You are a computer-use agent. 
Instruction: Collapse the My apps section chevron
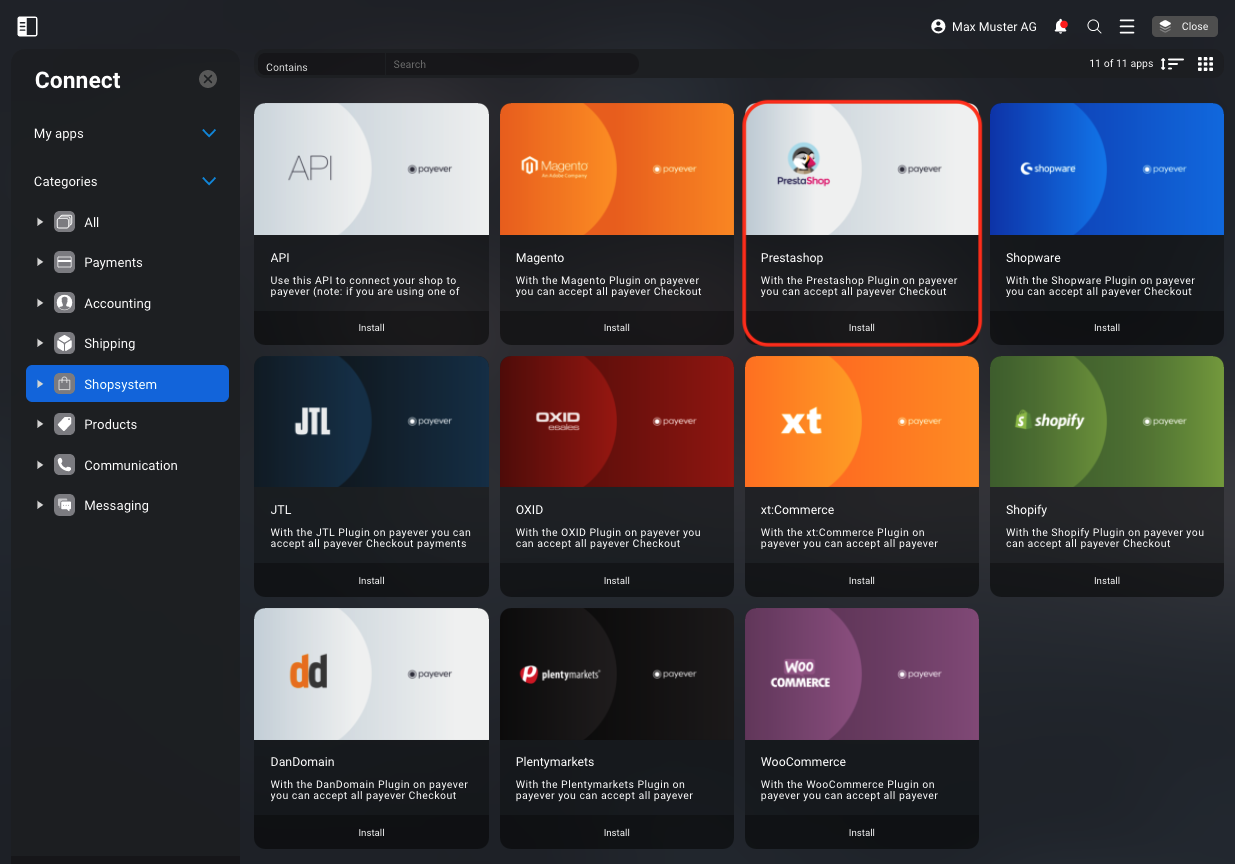click(x=209, y=133)
